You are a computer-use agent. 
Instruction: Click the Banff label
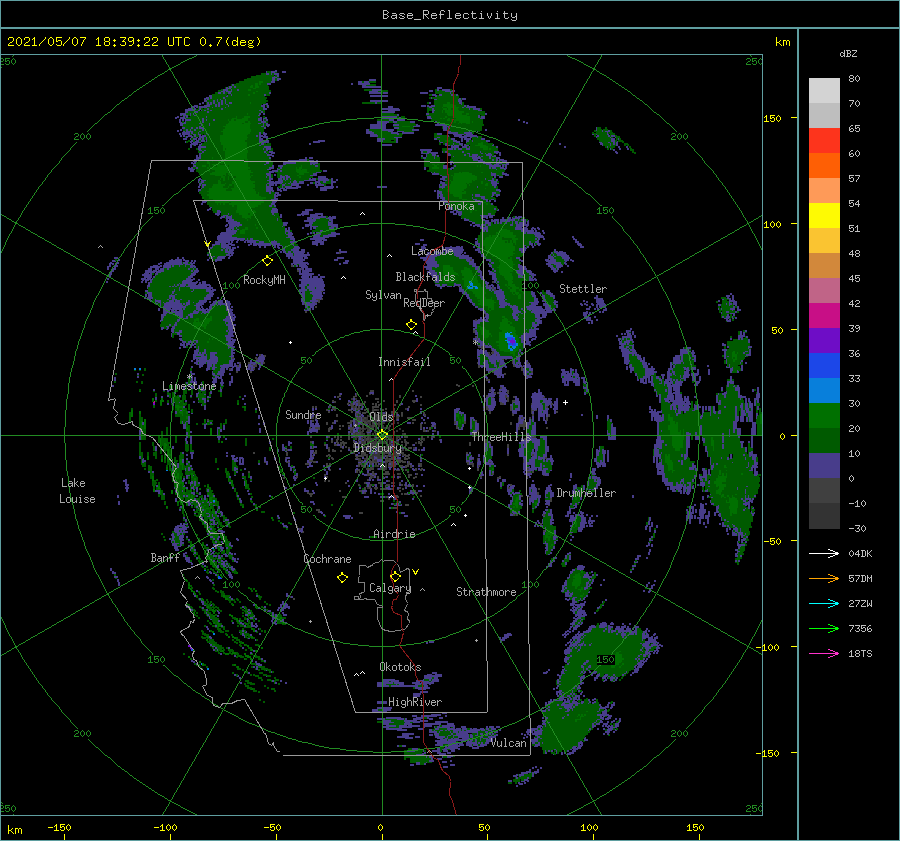coord(165,558)
